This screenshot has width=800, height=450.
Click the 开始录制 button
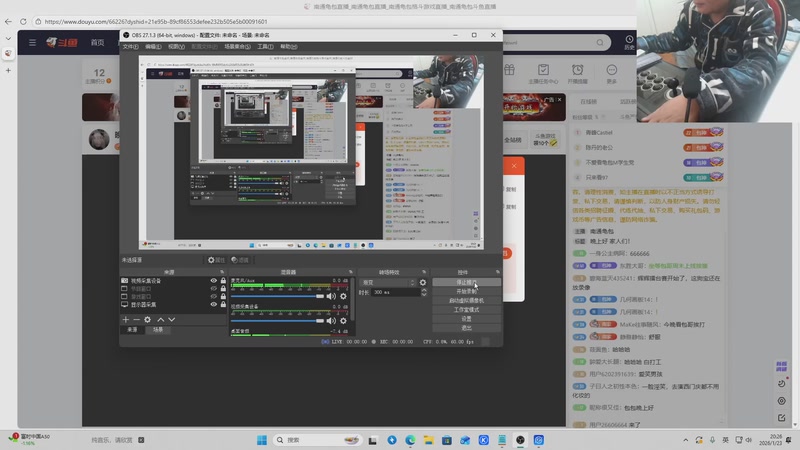click(x=466, y=291)
